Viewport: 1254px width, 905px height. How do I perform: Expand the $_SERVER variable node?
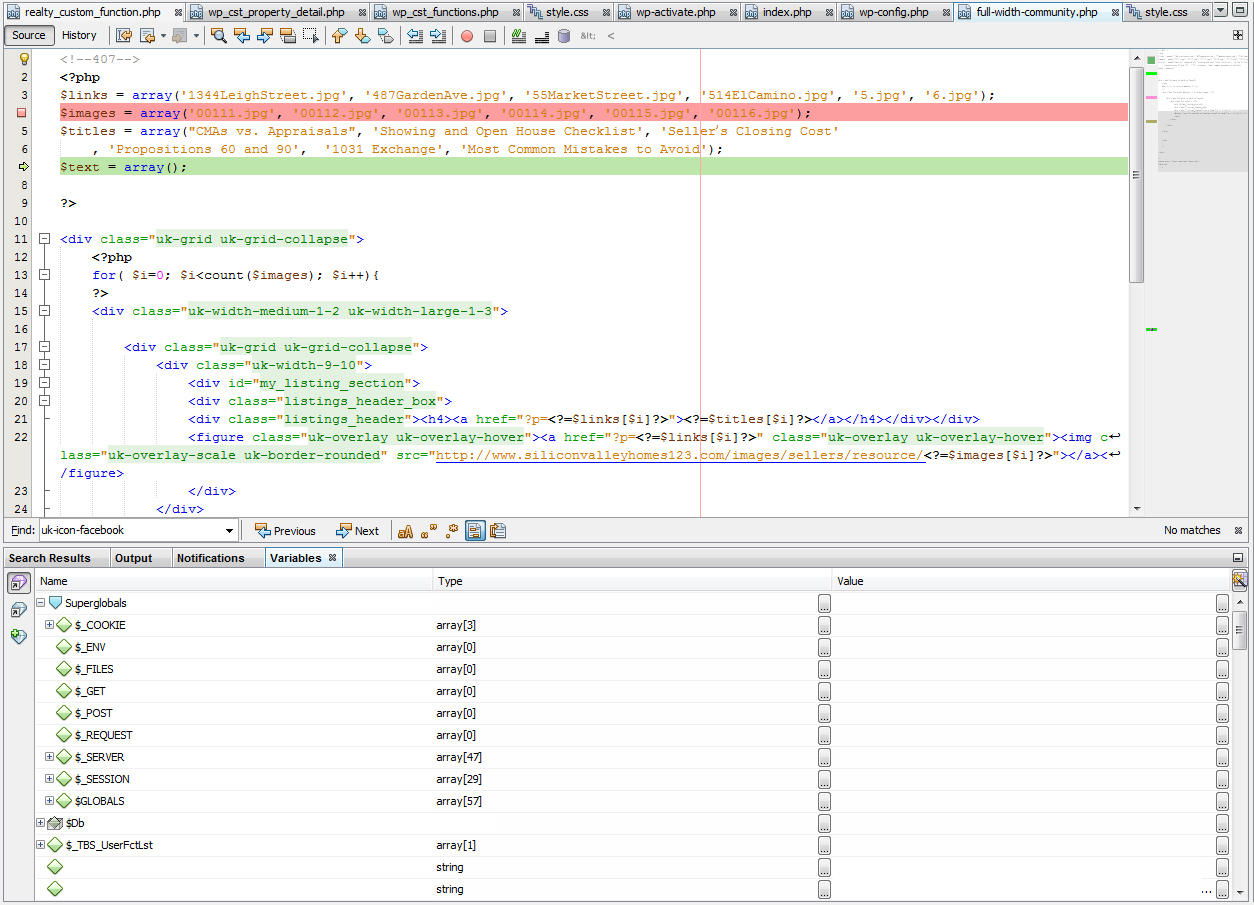click(49, 757)
